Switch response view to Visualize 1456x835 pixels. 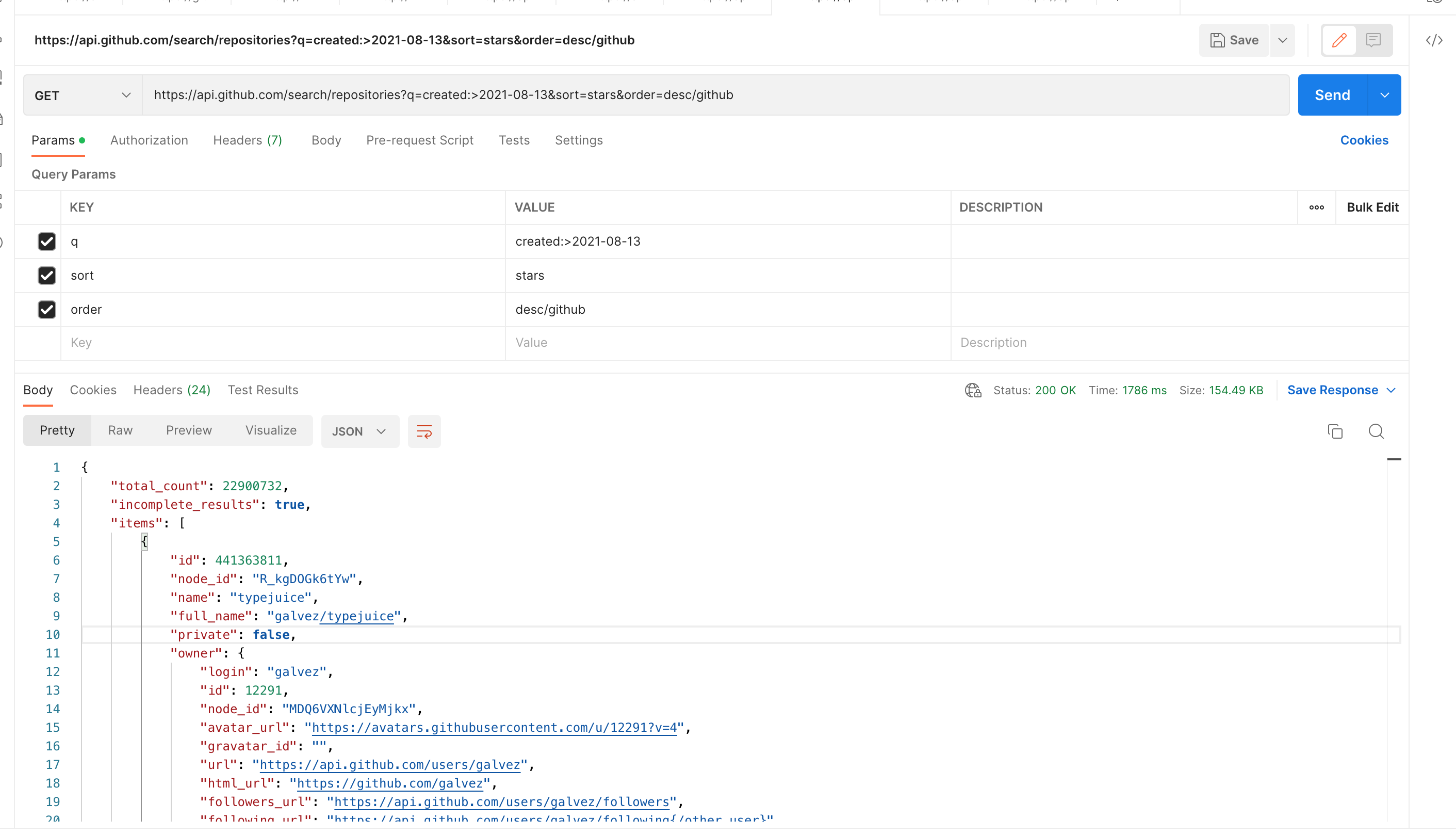tap(271, 431)
